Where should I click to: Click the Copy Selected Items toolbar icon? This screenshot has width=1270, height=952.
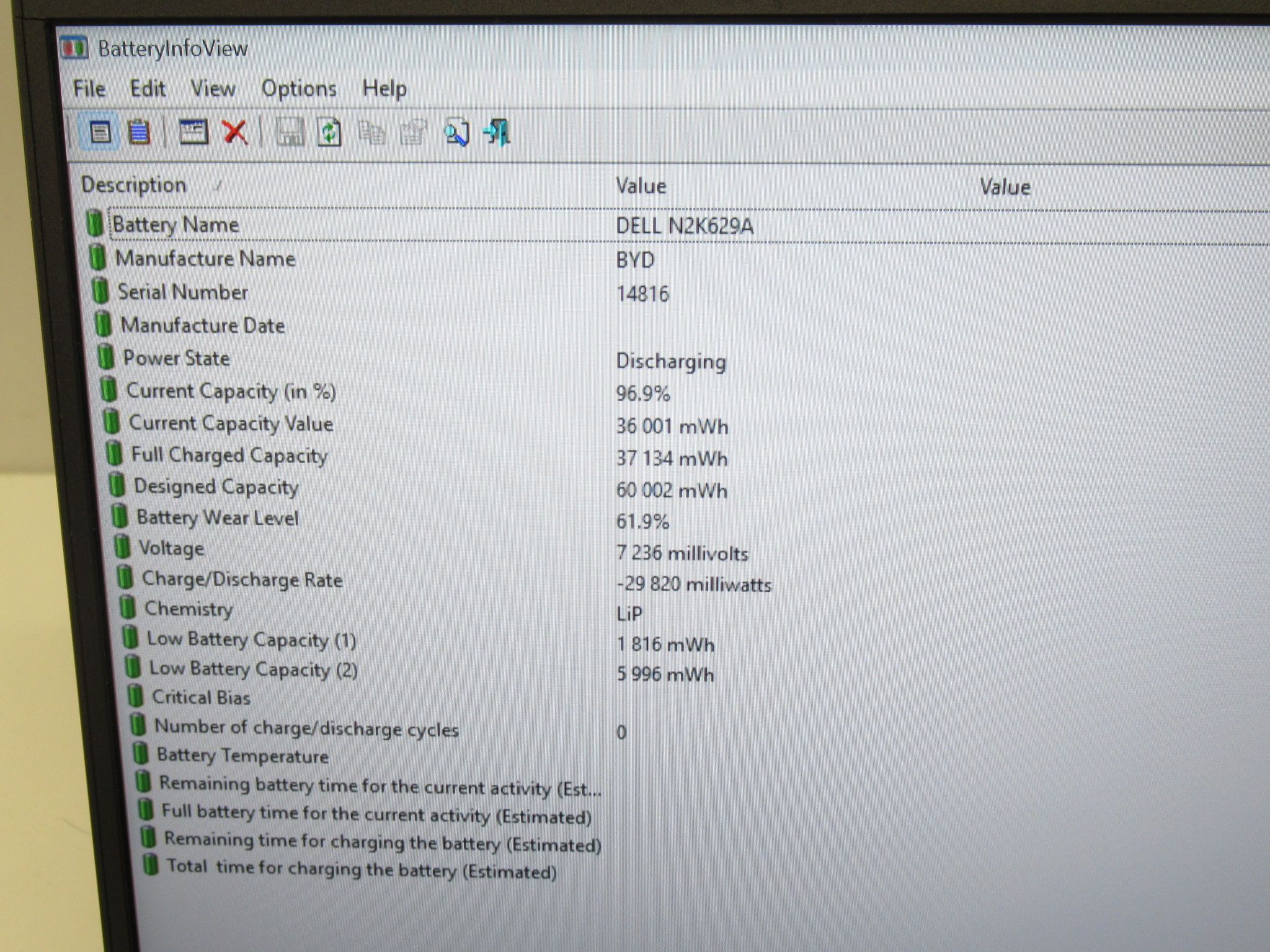[372, 133]
